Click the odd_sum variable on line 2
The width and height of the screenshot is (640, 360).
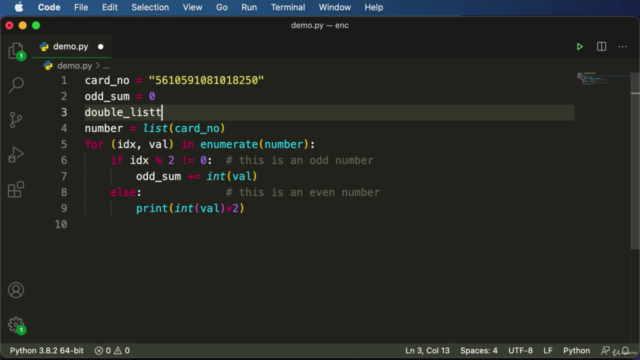click(107, 97)
